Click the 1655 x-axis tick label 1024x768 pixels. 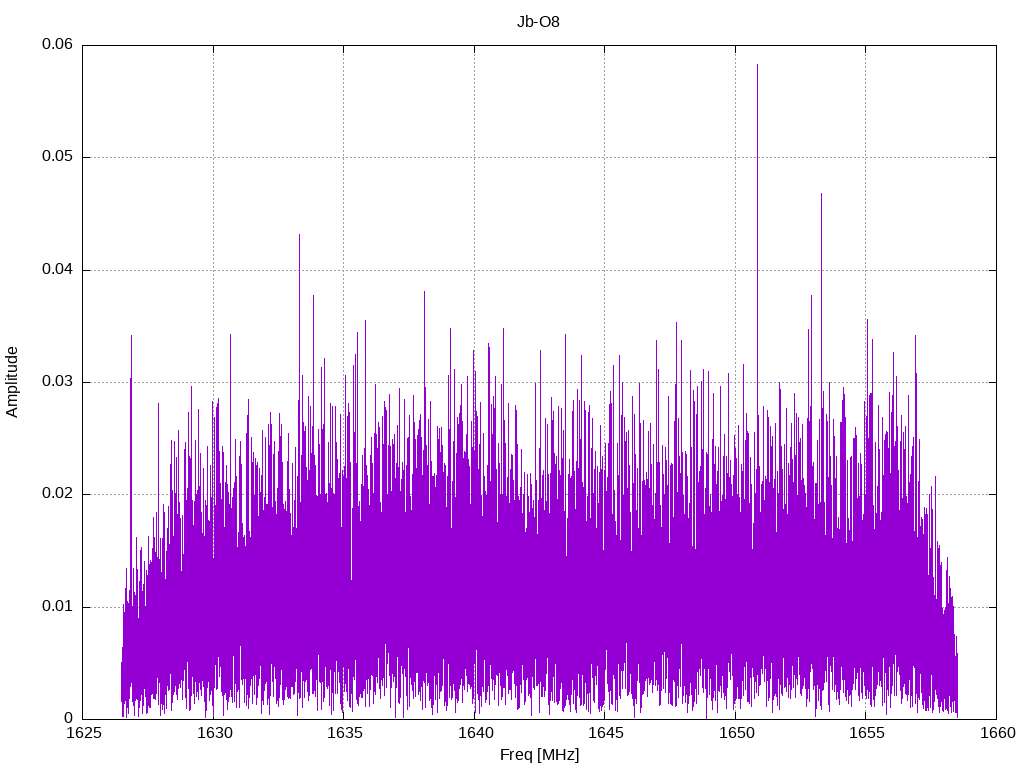click(867, 733)
